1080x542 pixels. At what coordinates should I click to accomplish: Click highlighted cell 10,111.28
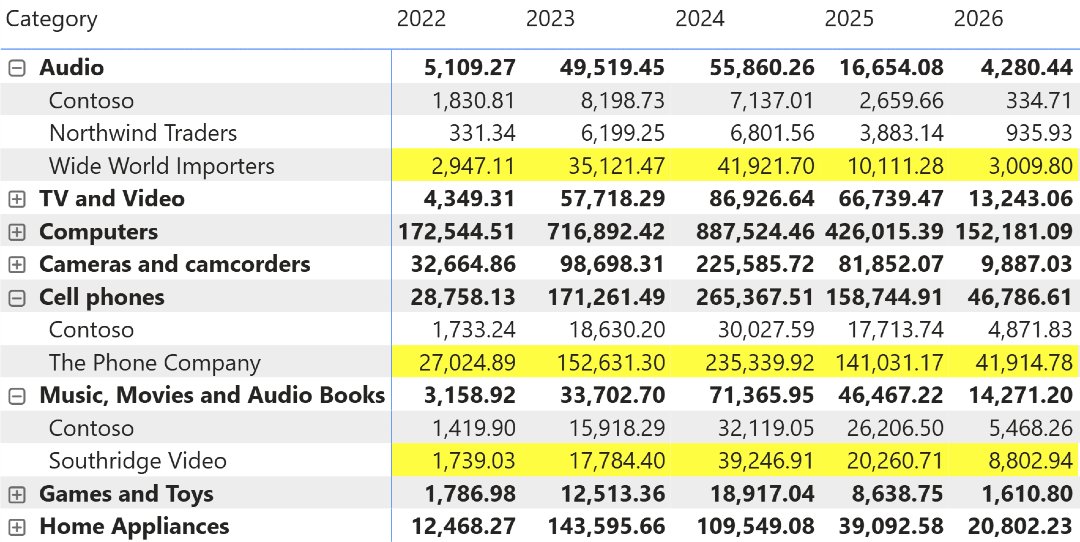tap(895, 166)
